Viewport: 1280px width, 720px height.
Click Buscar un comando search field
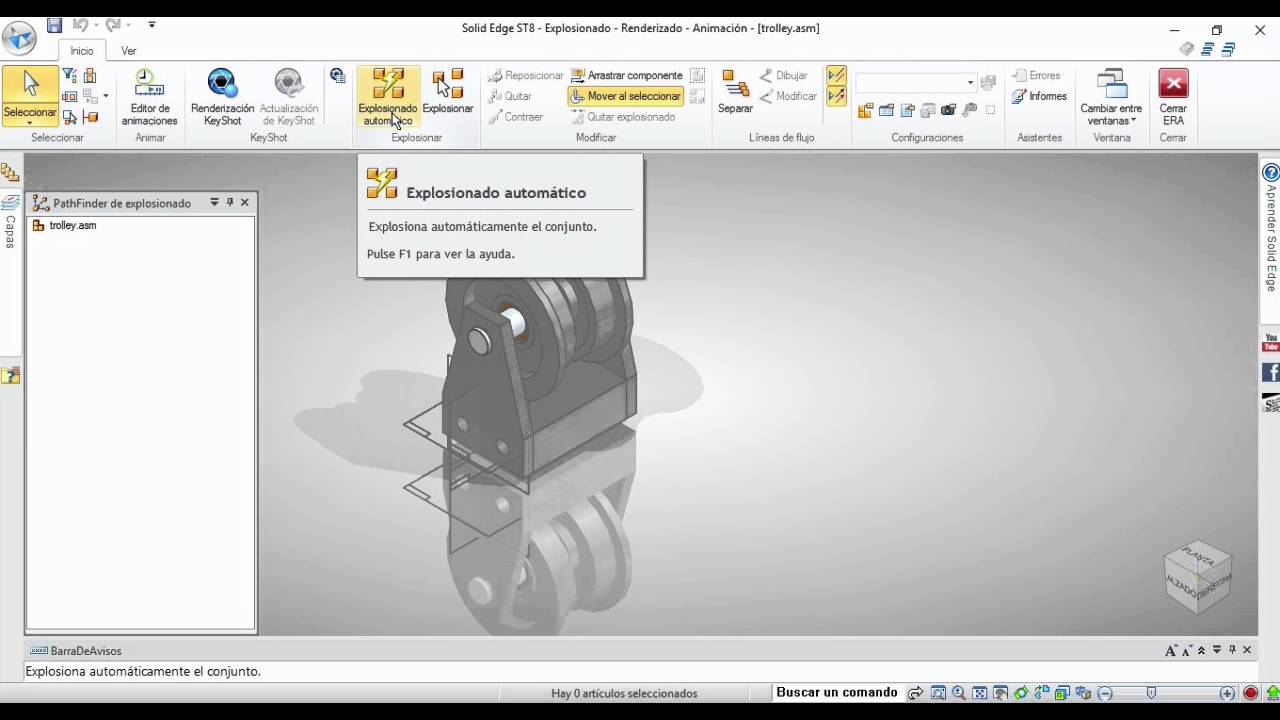tap(837, 692)
